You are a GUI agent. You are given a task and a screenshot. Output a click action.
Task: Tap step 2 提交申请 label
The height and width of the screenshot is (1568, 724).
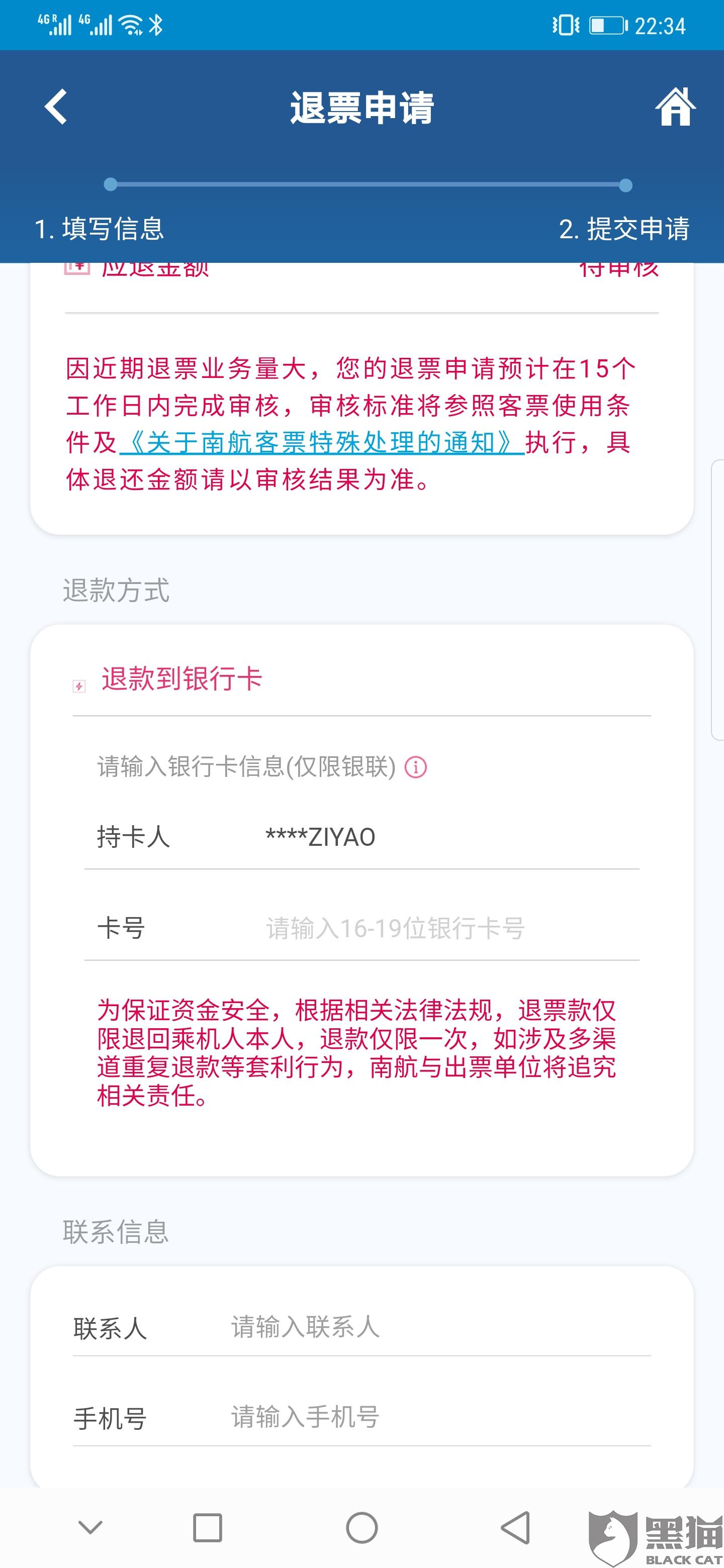[624, 229]
